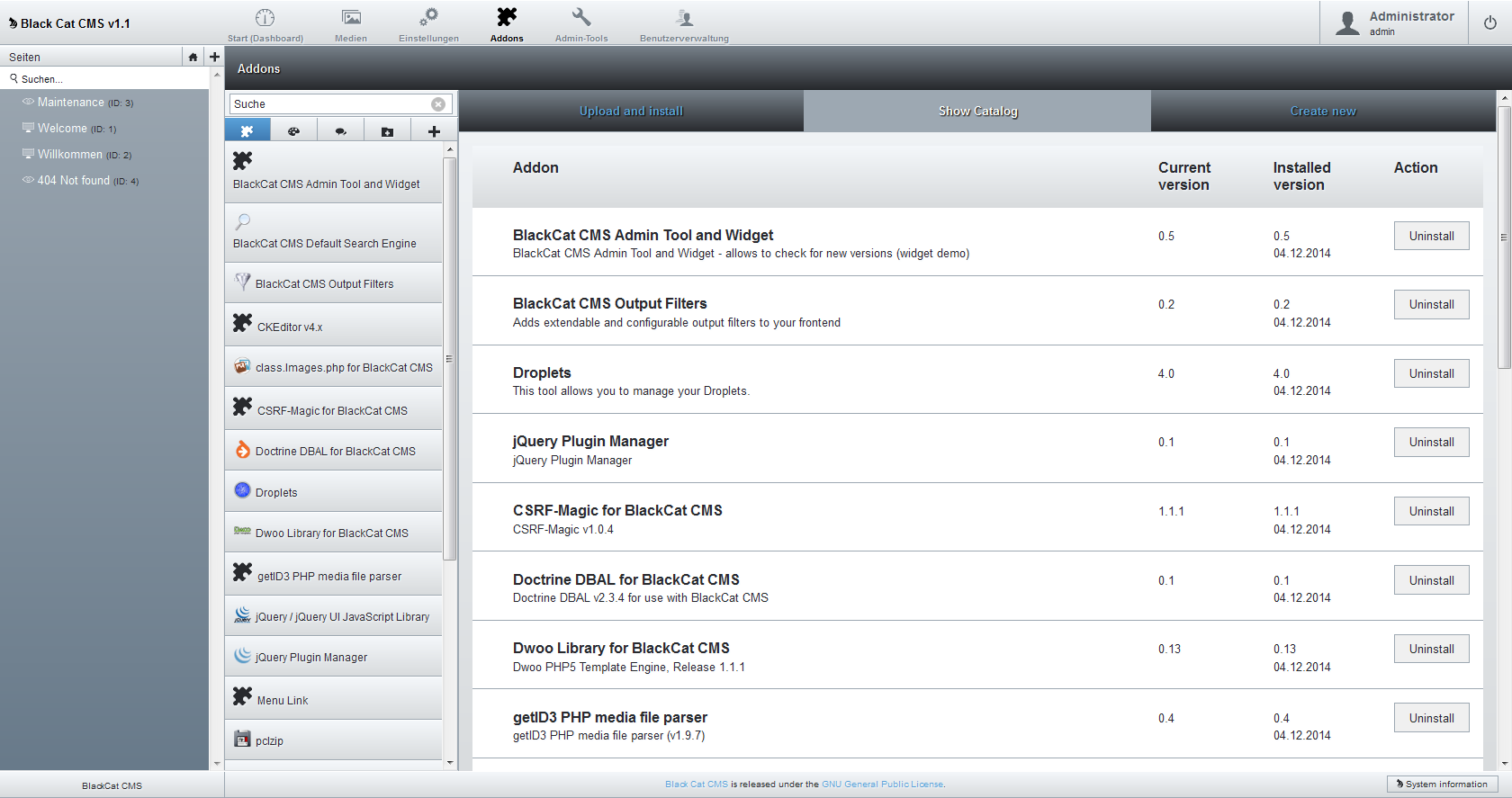Uninstall getID3 PHP media file parser

coord(1431,718)
